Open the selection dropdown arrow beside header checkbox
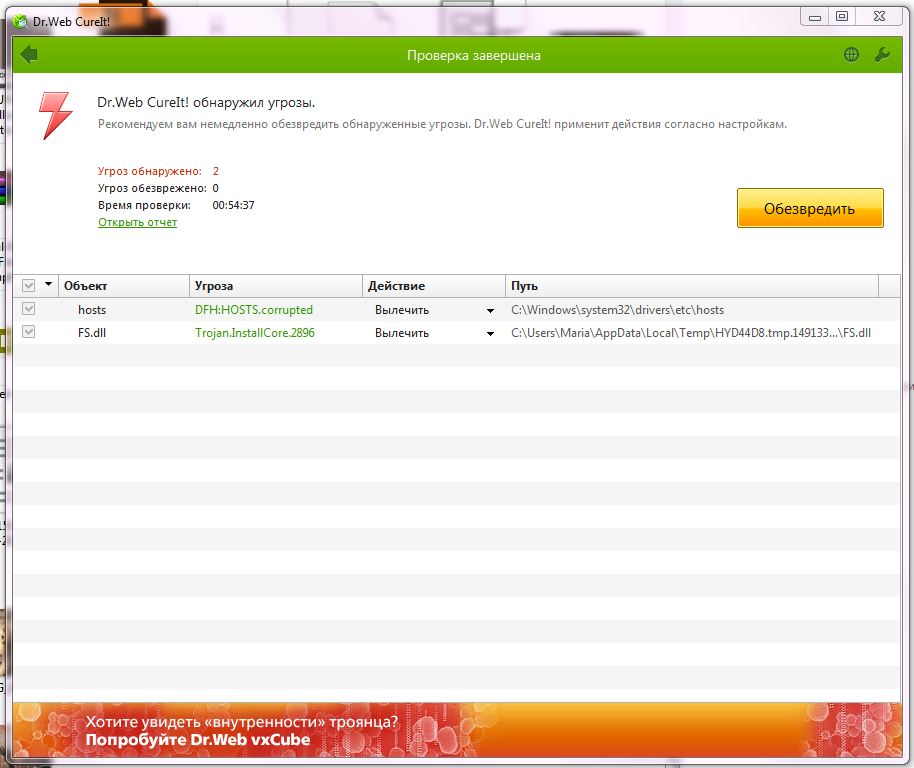Image resolution: width=914 pixels, height=768 pixels. pyautogui.click(x=48, y=284)
